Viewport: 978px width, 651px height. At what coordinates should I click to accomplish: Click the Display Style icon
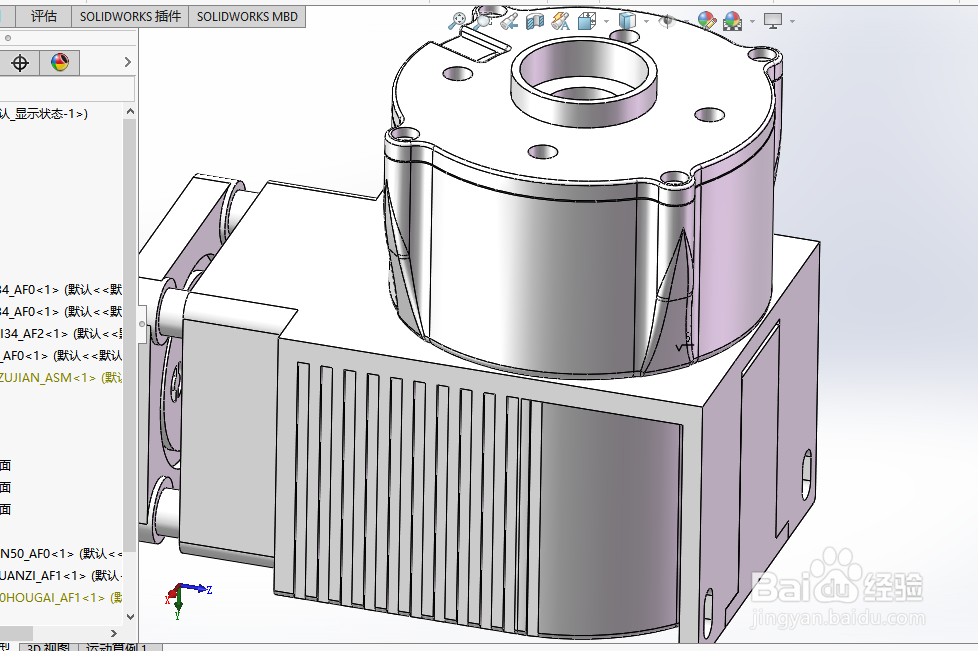point(627,21)
